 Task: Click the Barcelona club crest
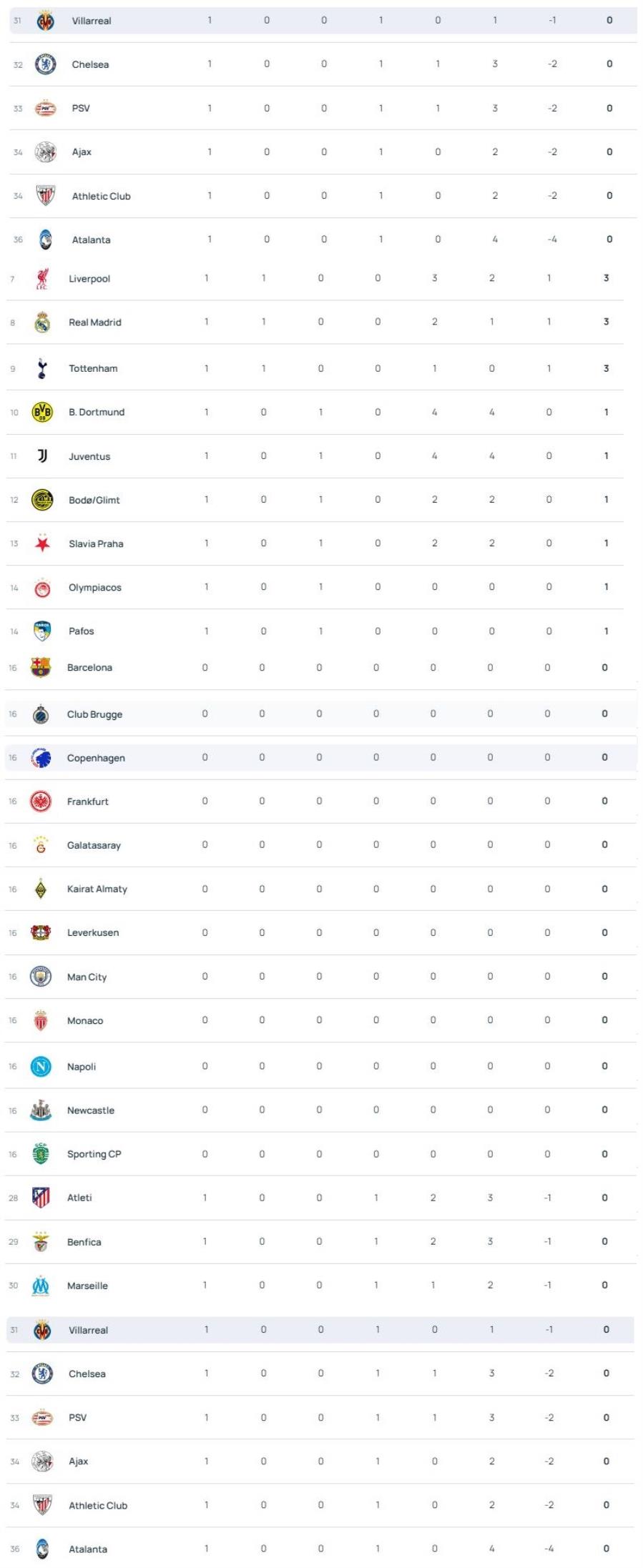tap(41, 668)
